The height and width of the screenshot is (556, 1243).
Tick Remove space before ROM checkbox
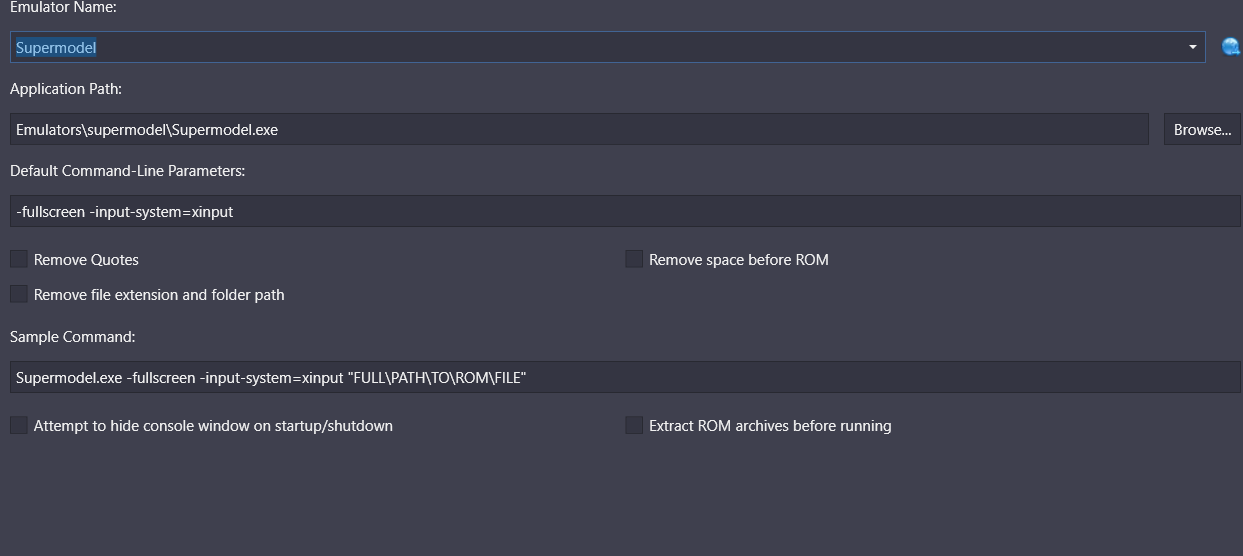[634, 259]
